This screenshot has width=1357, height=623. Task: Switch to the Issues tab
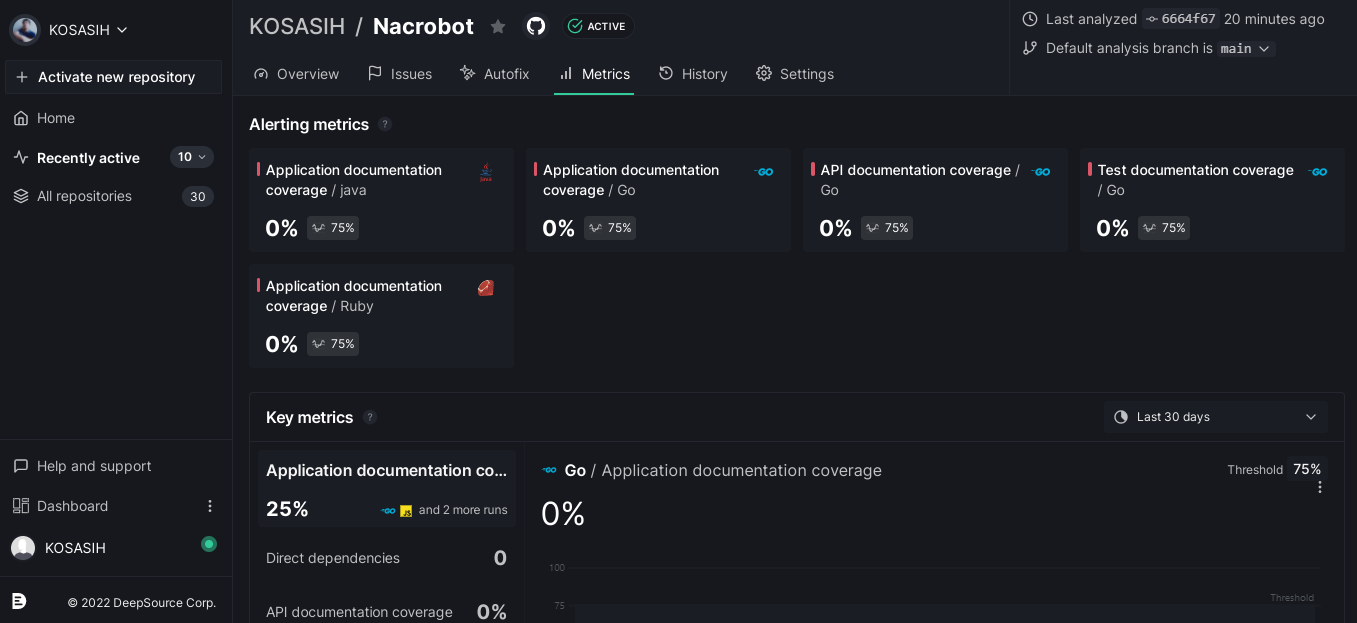[x=400, y=74]
